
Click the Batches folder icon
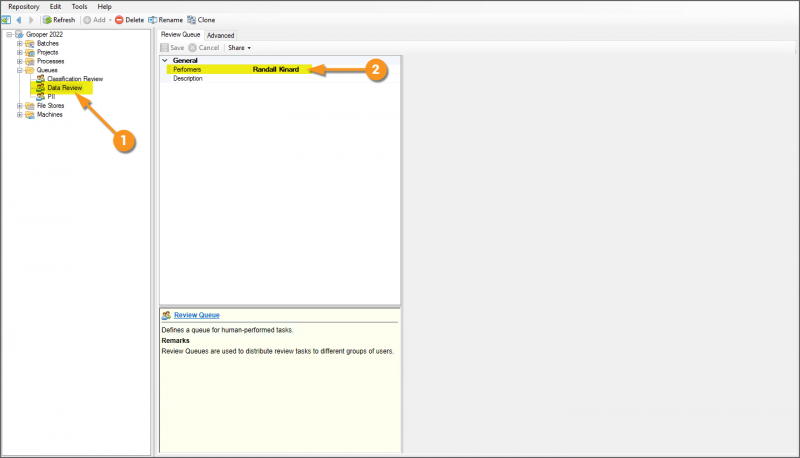pyautogui.click(x=30, y=43)
